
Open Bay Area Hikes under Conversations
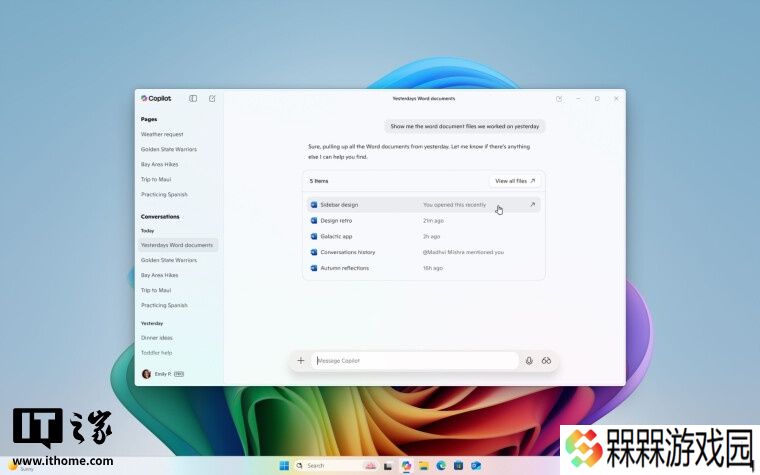click(159, 275)
